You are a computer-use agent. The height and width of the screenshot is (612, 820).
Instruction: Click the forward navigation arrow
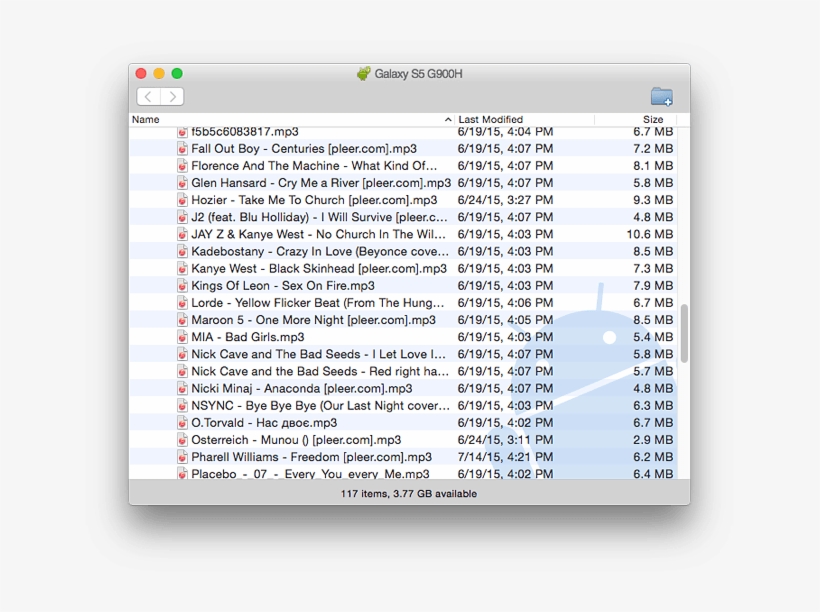point(172,96)
